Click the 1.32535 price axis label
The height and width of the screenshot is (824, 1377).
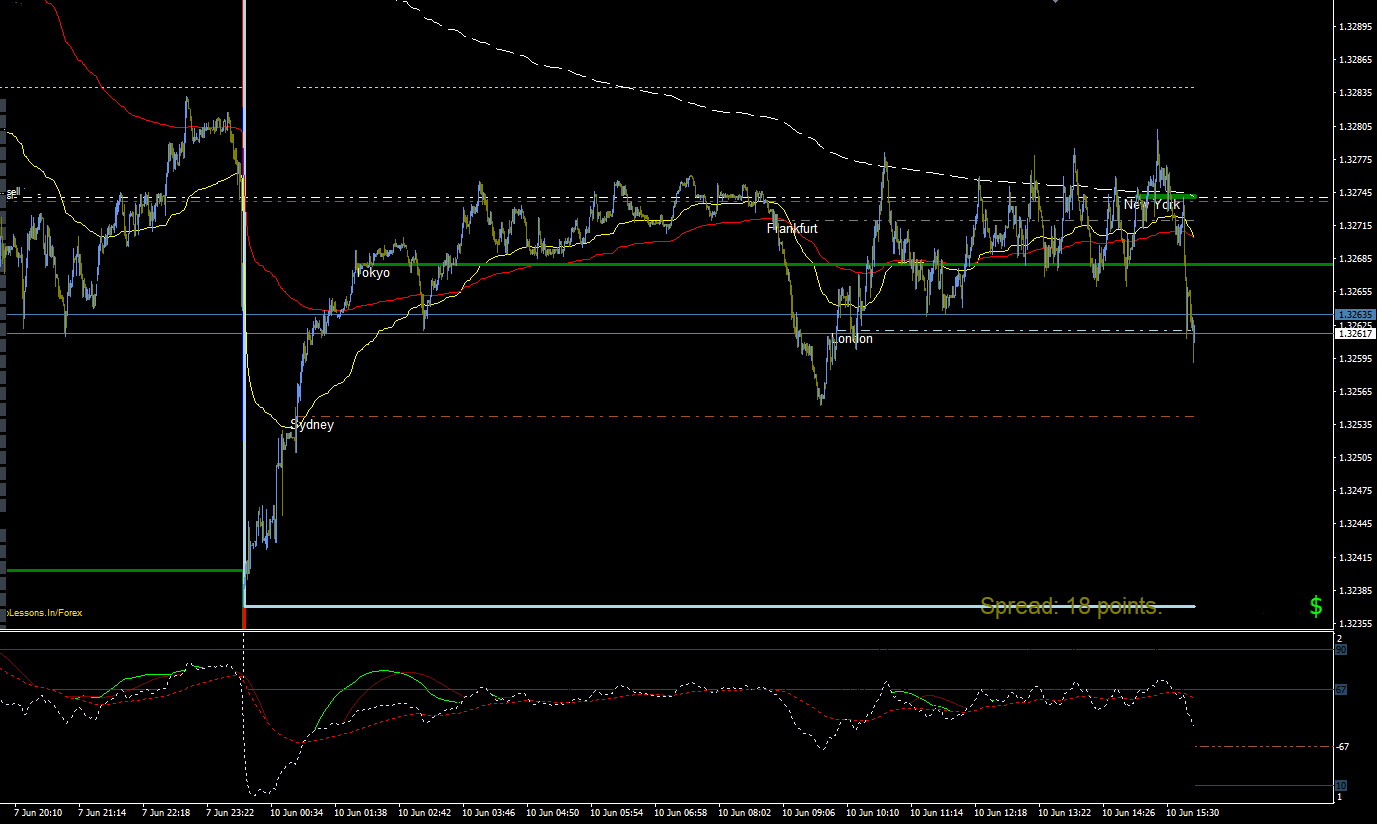(1356, 424)
